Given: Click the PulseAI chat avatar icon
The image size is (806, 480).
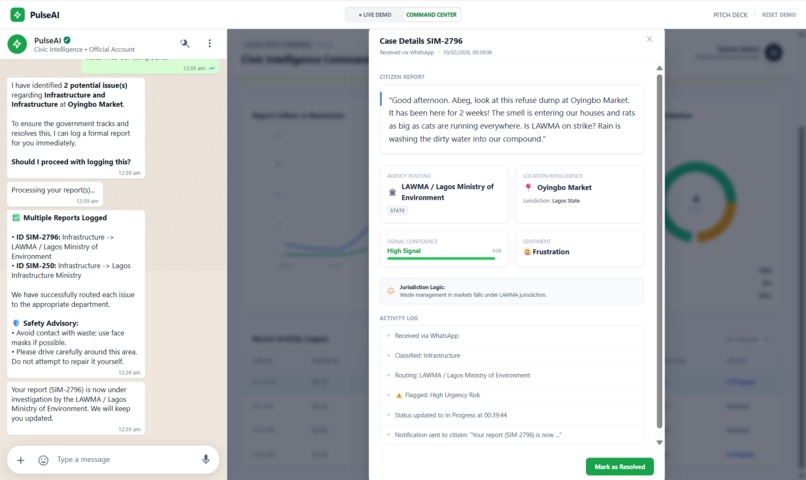Looking at the screenshot, I should point(17,44).
